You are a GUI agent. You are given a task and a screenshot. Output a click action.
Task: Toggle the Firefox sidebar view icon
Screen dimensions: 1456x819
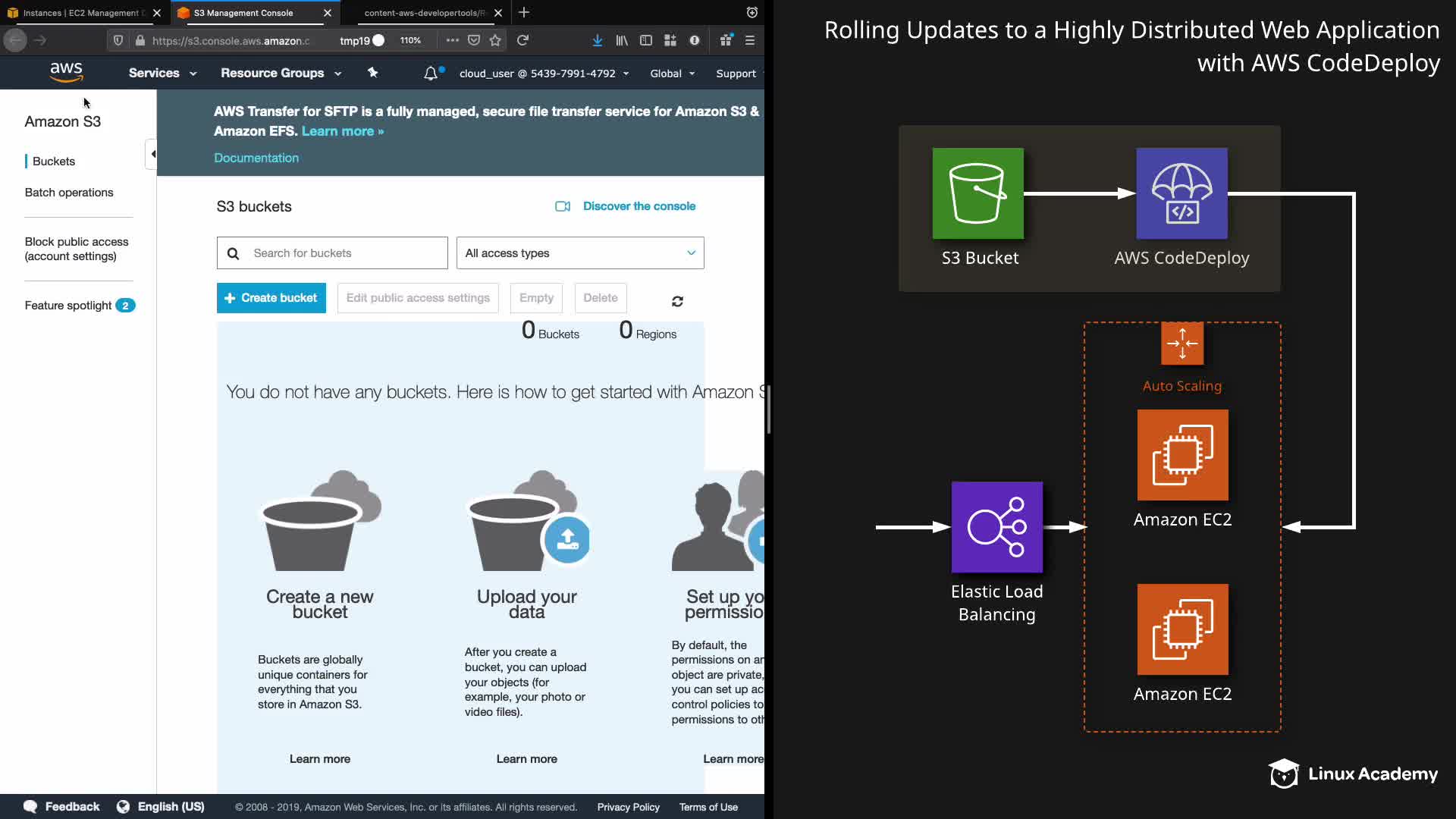(x=646, y=40)
